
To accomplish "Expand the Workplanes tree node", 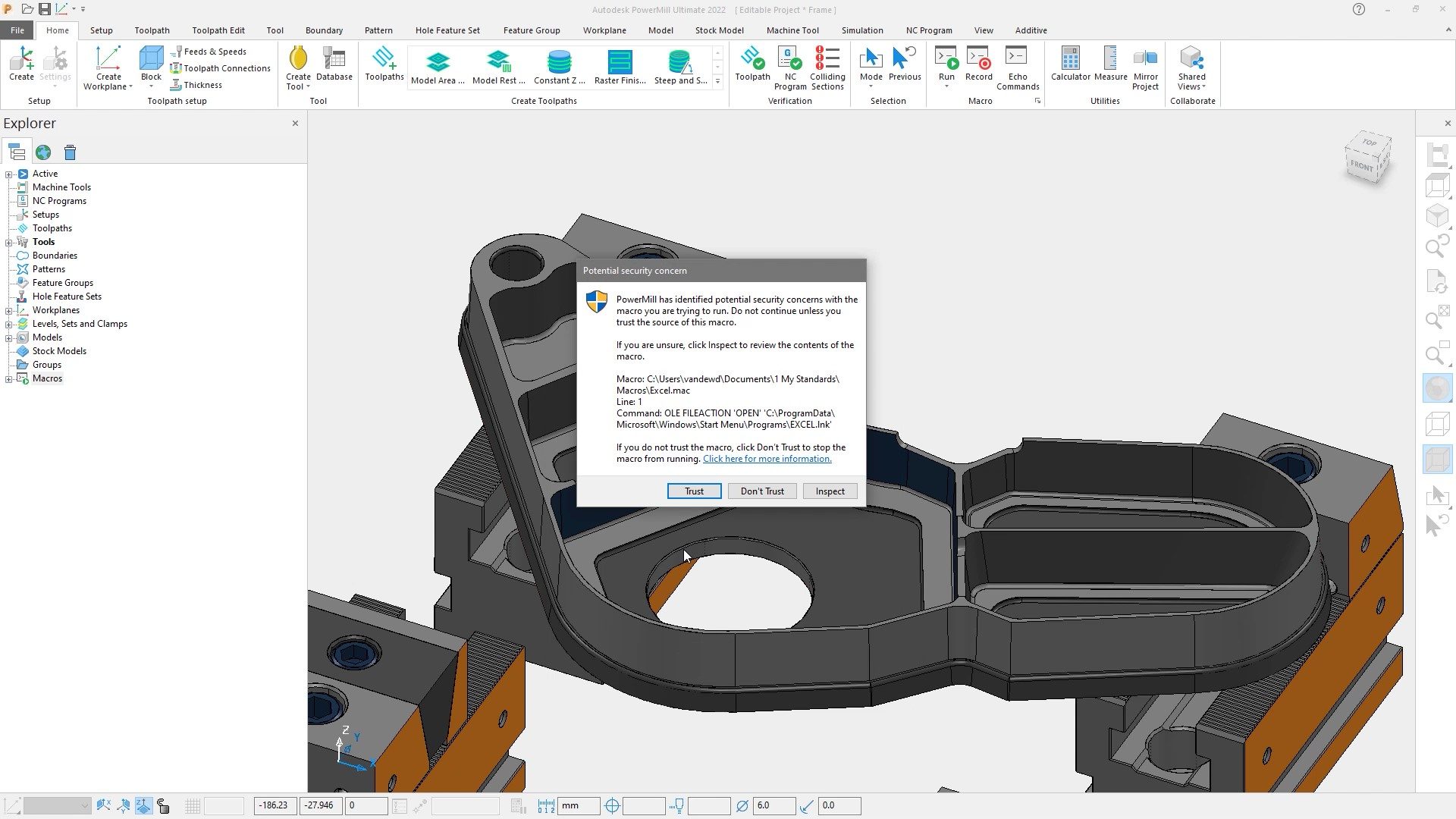I will (8, 310).
